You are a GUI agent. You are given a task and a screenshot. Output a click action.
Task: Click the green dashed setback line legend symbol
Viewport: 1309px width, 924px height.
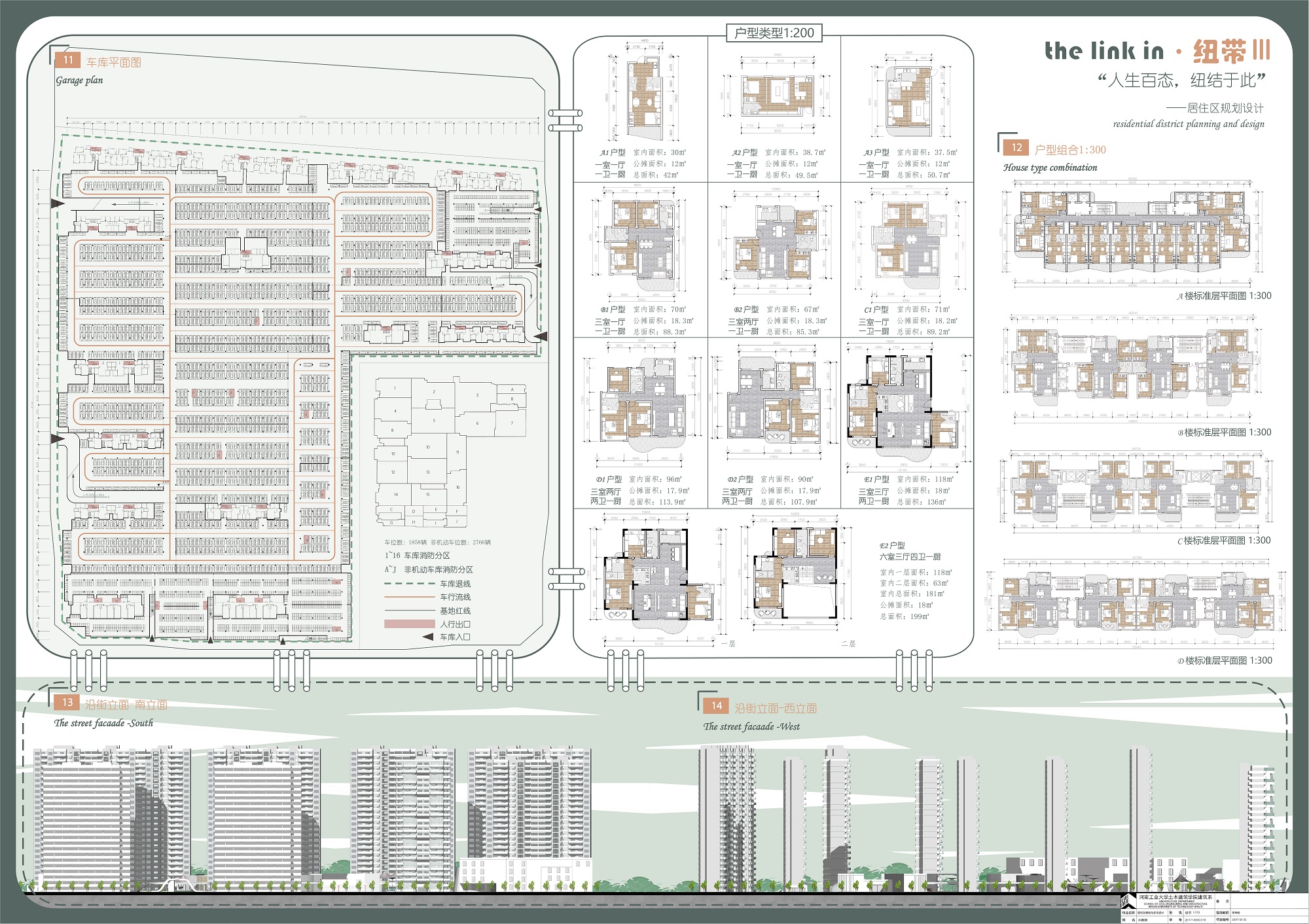(x=409, y=584)
